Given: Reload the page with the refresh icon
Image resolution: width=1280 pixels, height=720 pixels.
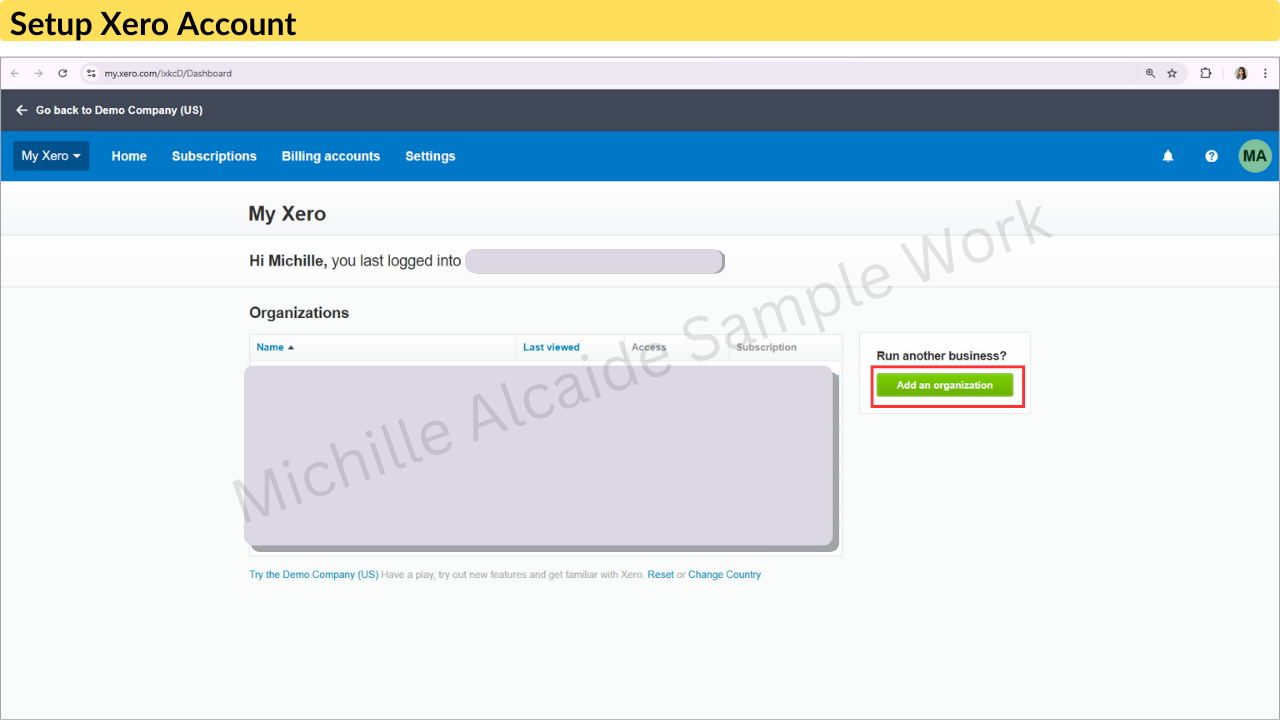Looking at the screenshot, I should 63,73.
